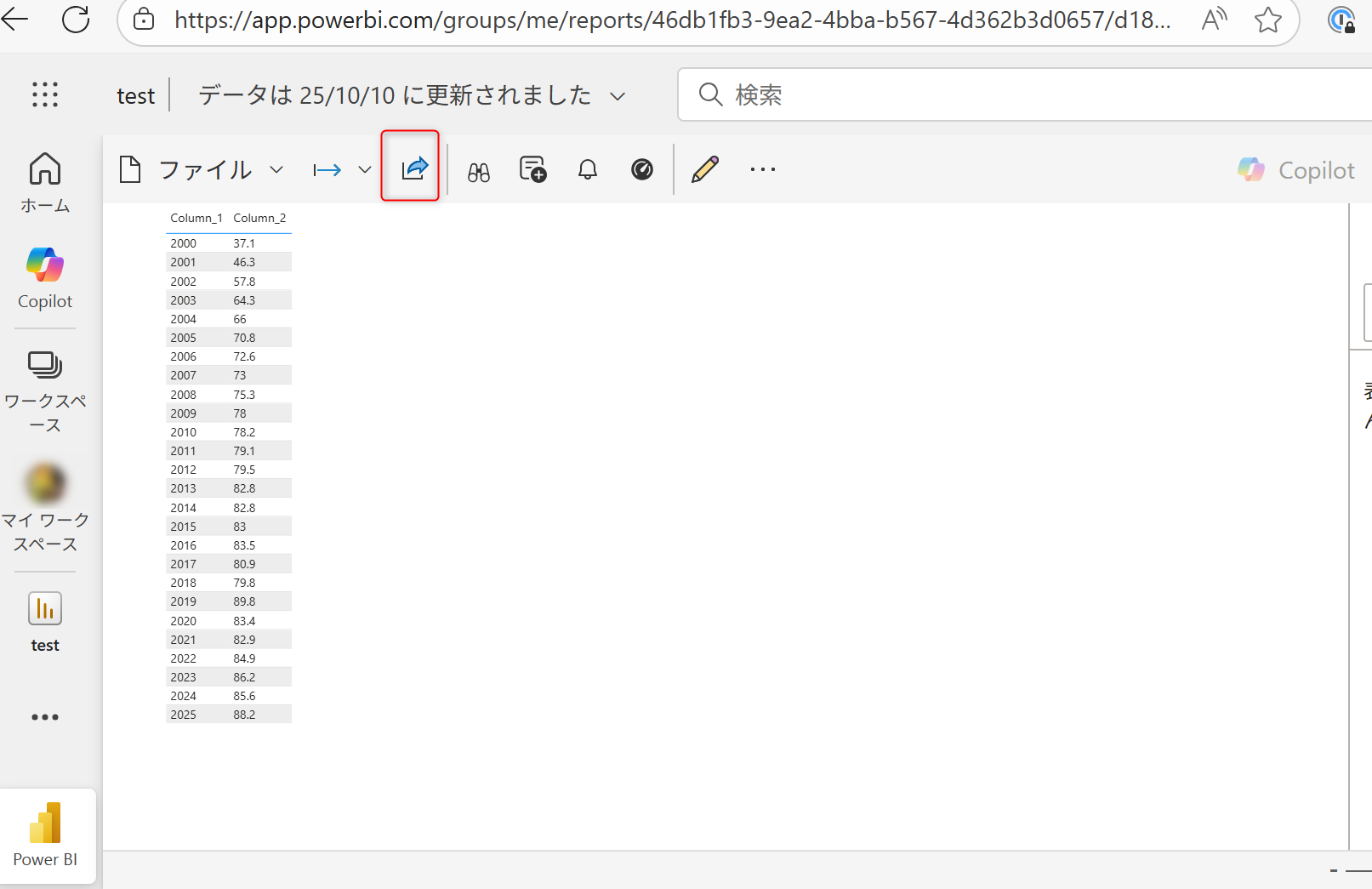Refresh the browser page
This screenshot has height=889, width=1372.
(75, 20)
